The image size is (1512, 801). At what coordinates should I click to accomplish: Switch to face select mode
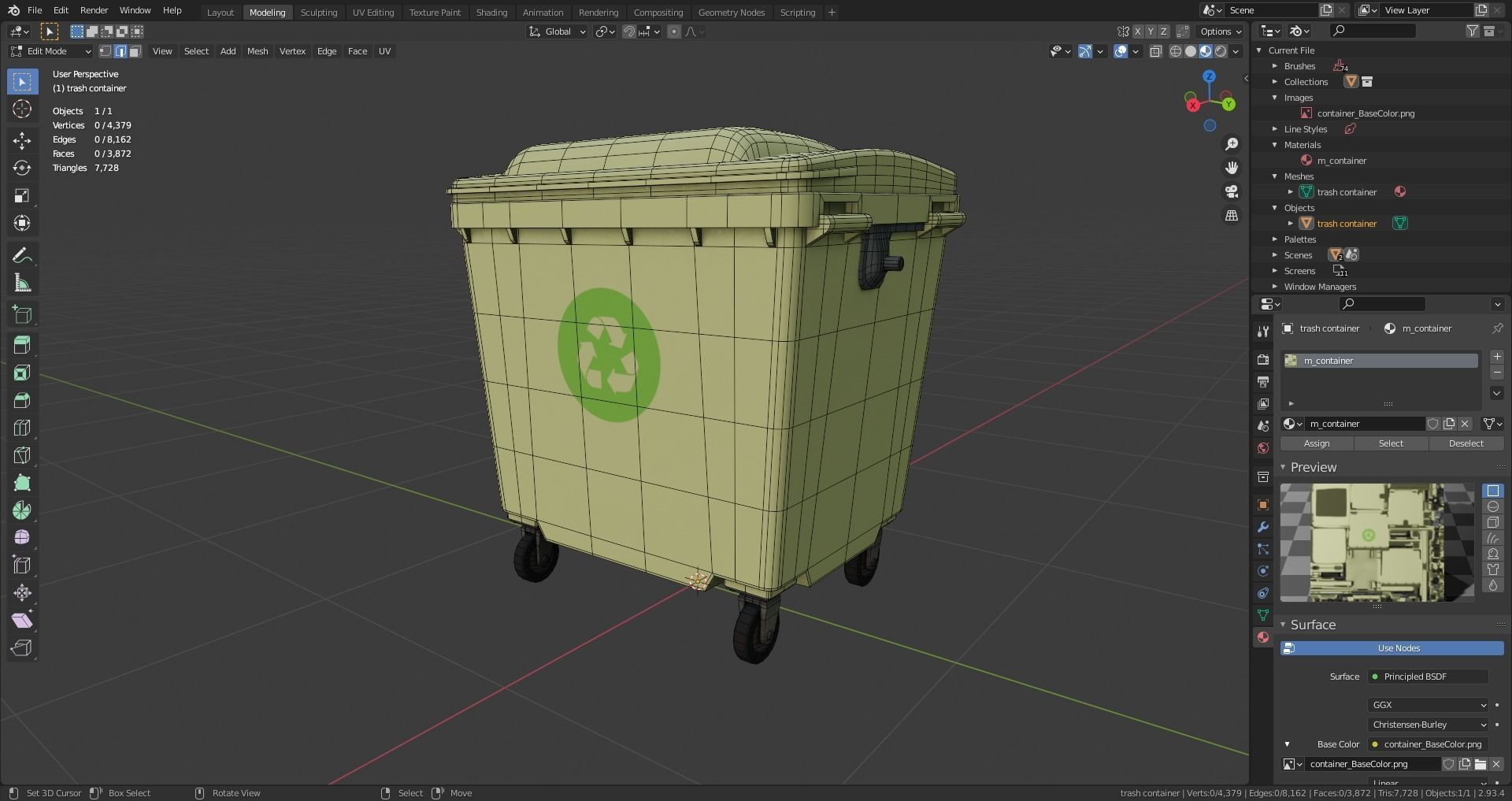[135, 51]
